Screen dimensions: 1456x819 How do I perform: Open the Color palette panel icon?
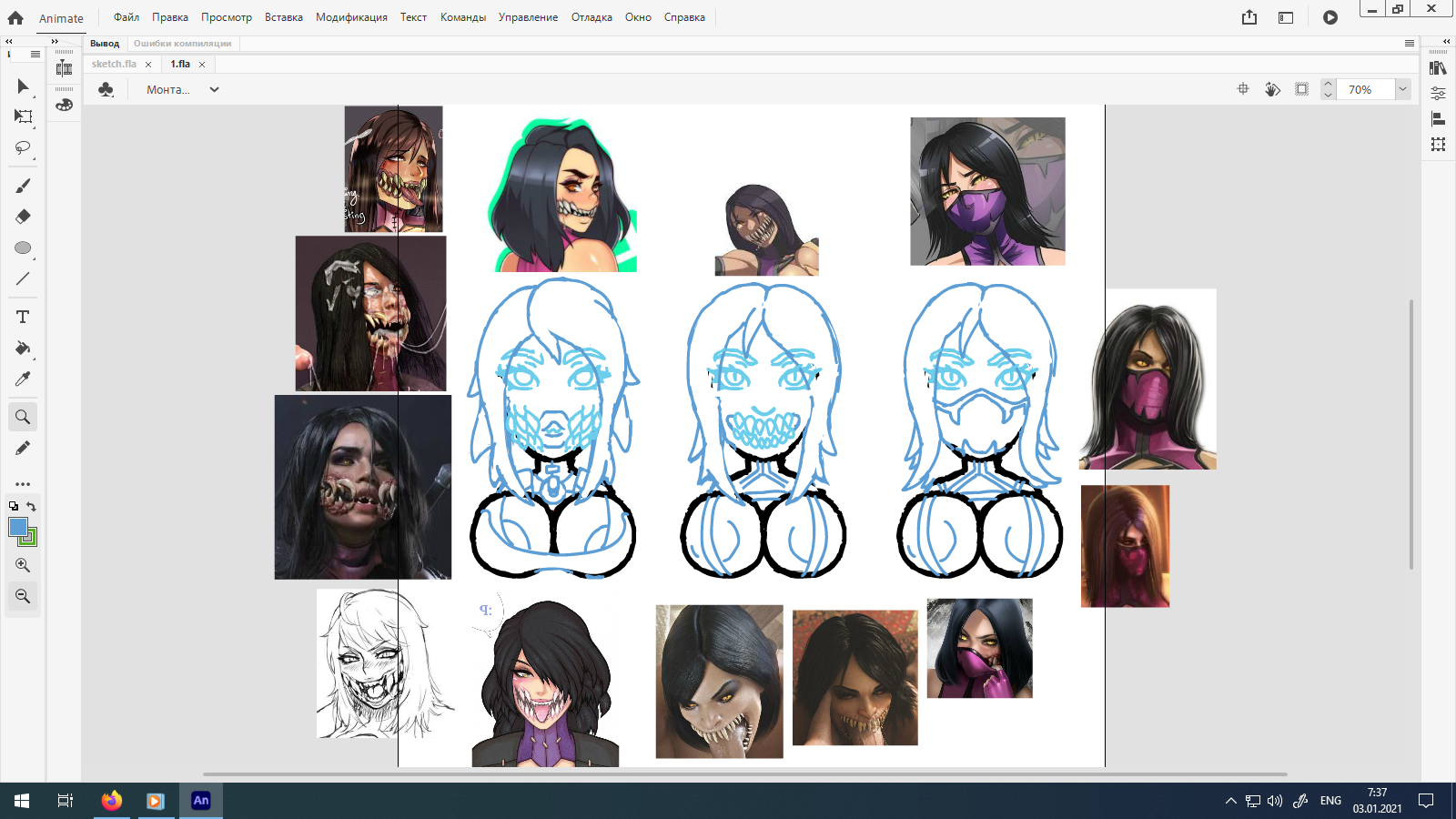pyautogui.click(x=64, y=105)
